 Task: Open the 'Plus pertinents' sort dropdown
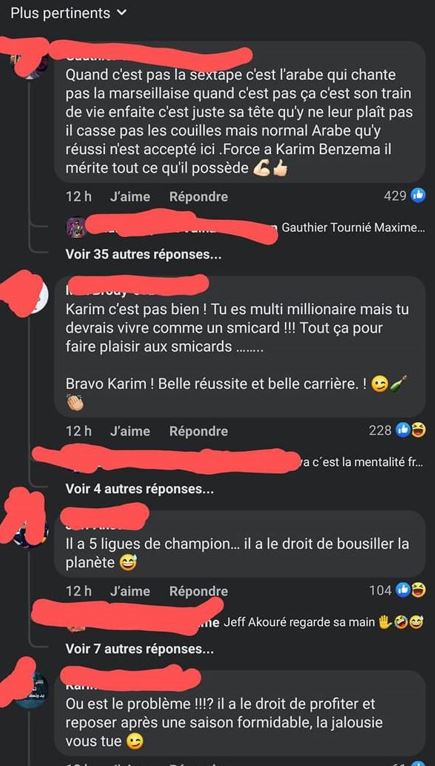pos(68,14)
